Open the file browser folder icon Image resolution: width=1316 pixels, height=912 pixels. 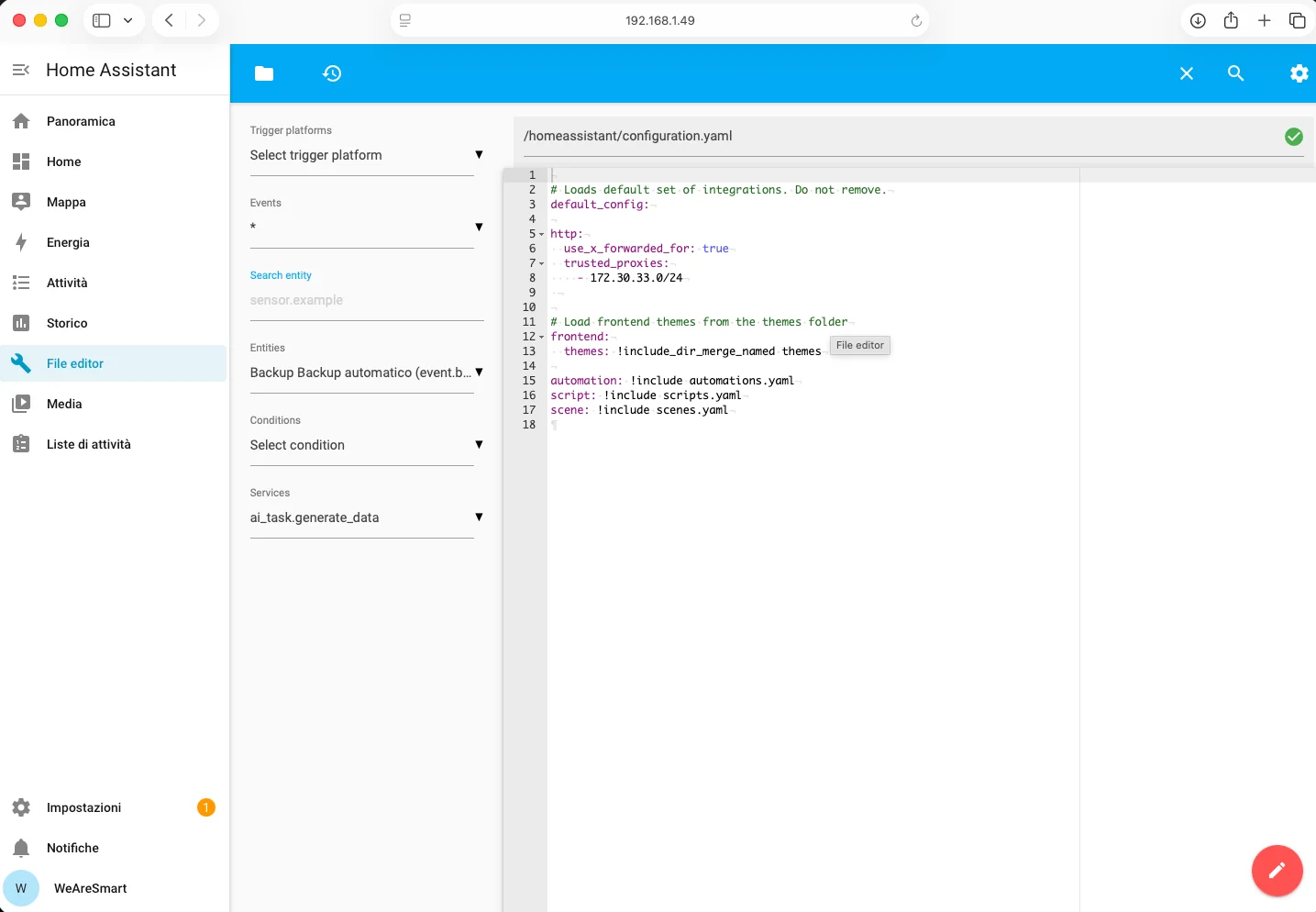click(264, 73)
